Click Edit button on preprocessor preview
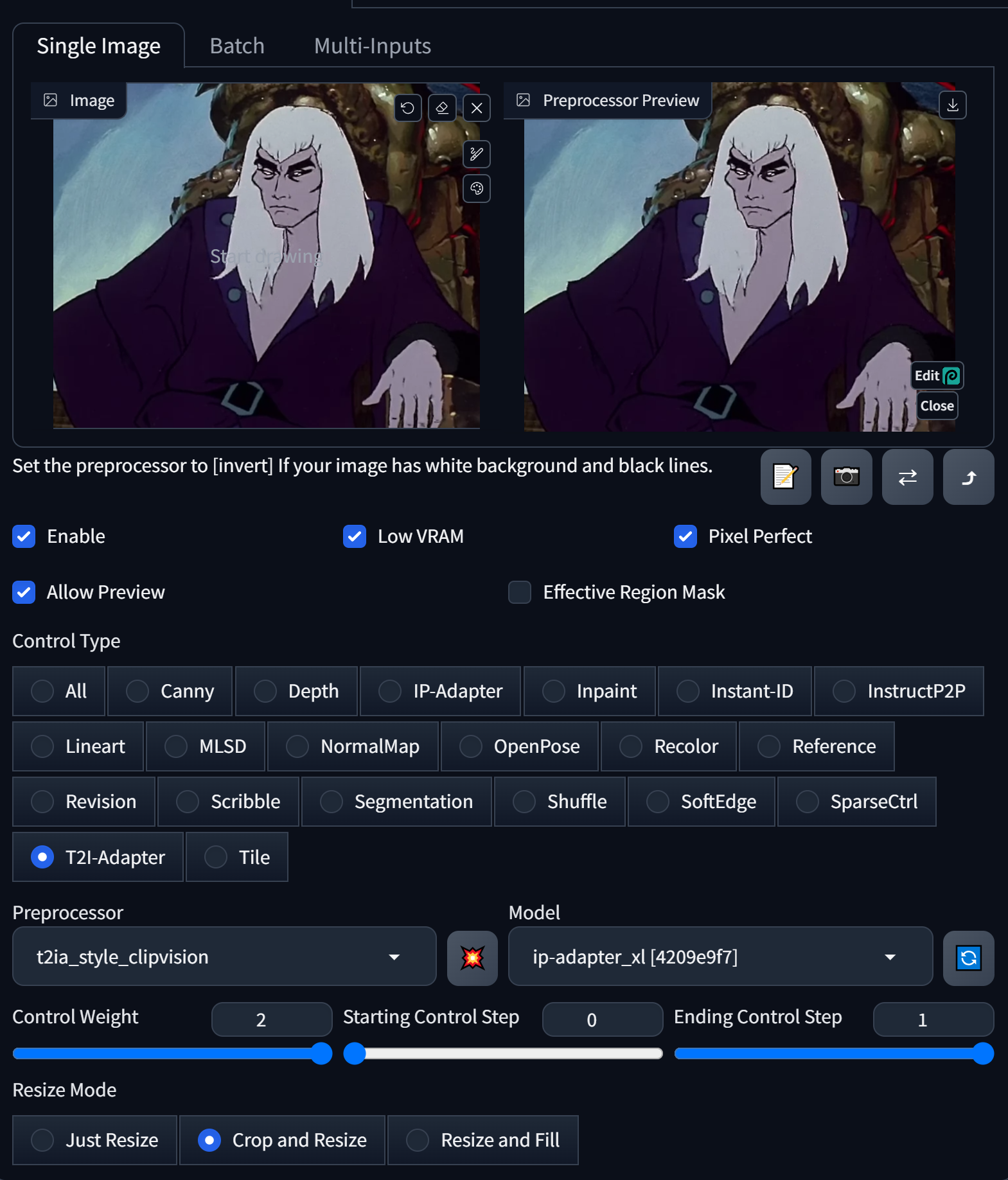Viewport: 1008px width, 1180px height. 937,376
